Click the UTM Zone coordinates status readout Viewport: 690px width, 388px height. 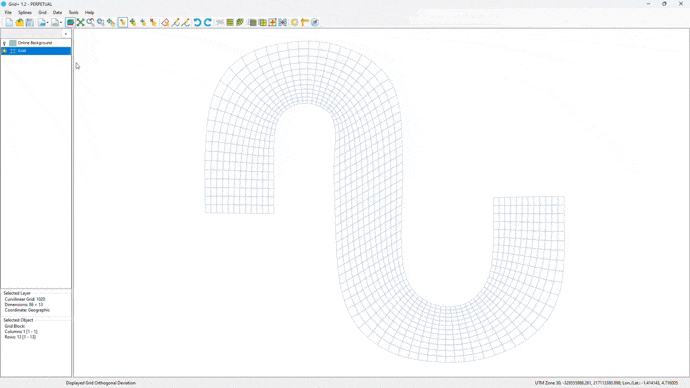(x=606, y=383)
